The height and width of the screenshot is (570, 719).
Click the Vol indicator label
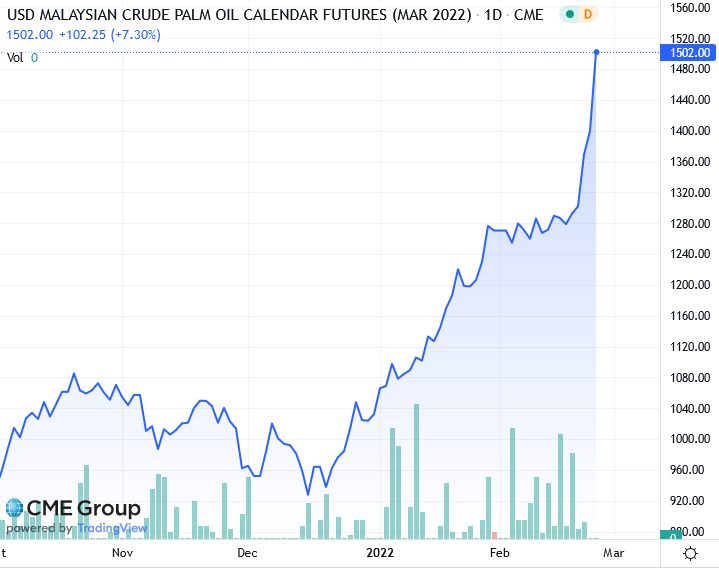pyautogui.click(x=15, y=58)
